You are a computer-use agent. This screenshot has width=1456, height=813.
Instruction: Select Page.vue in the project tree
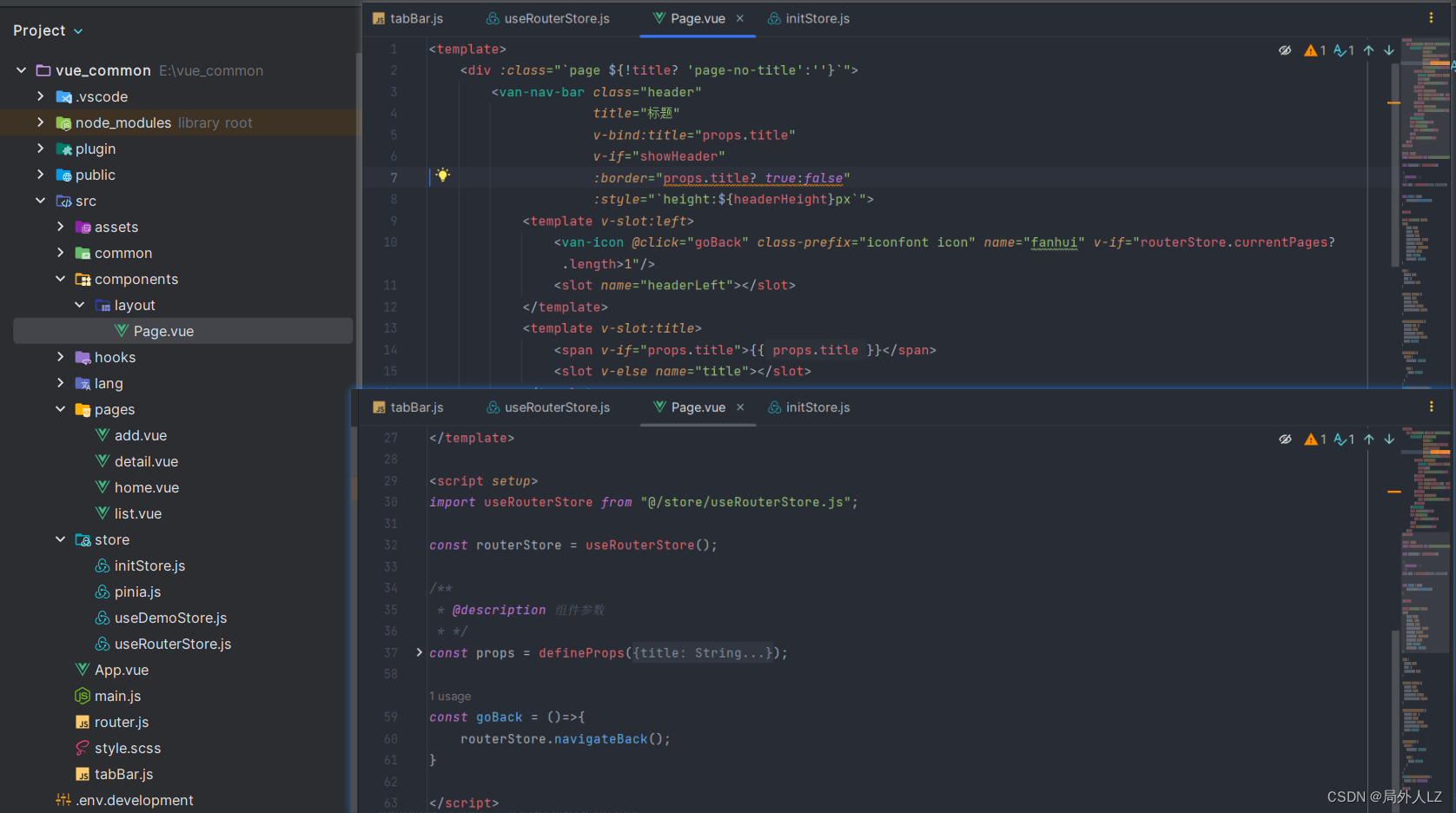coord(182,331)
